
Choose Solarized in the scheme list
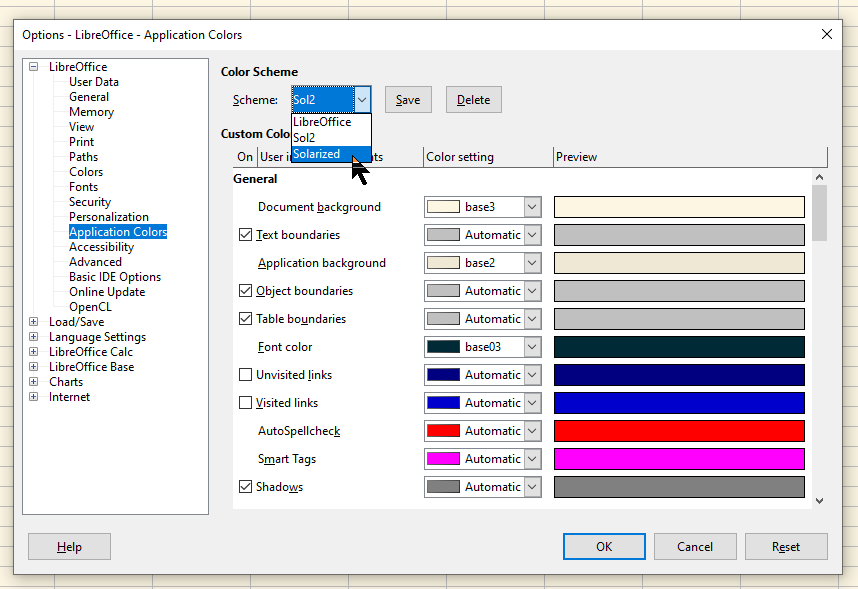pos(331,154)
